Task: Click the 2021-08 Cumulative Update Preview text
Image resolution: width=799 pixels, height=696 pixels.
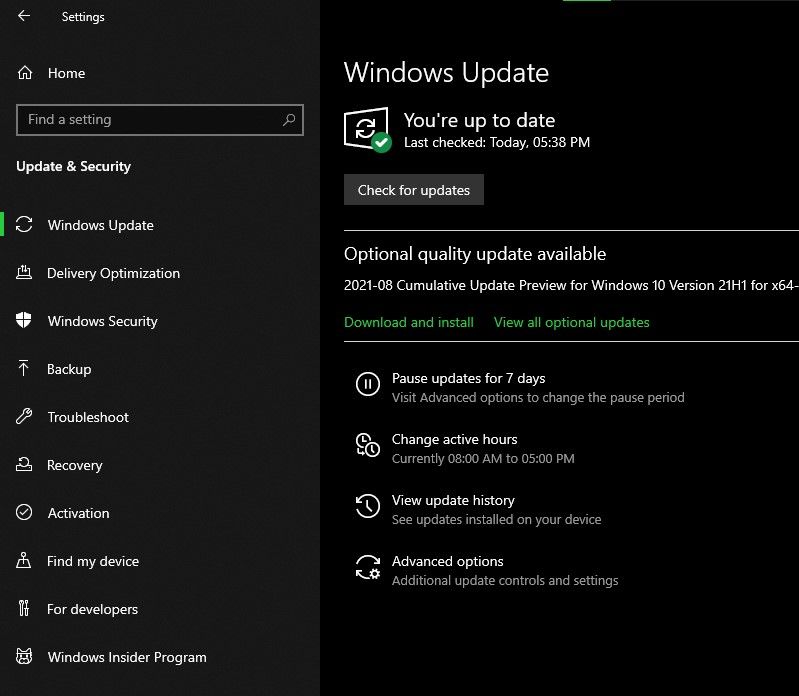Action: click(571, 285)
